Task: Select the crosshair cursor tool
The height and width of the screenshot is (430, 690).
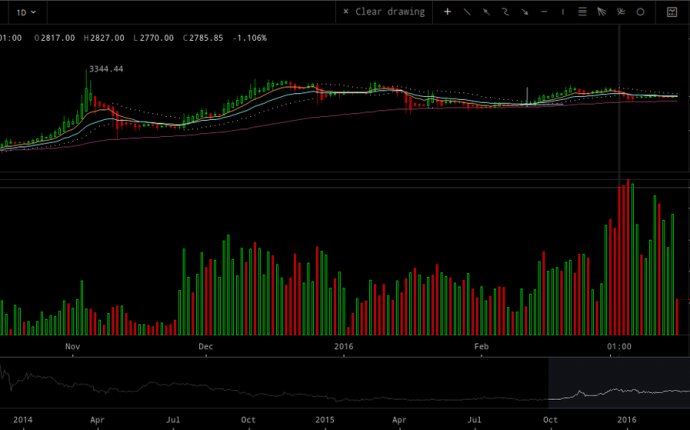Action: pos(447,12)
